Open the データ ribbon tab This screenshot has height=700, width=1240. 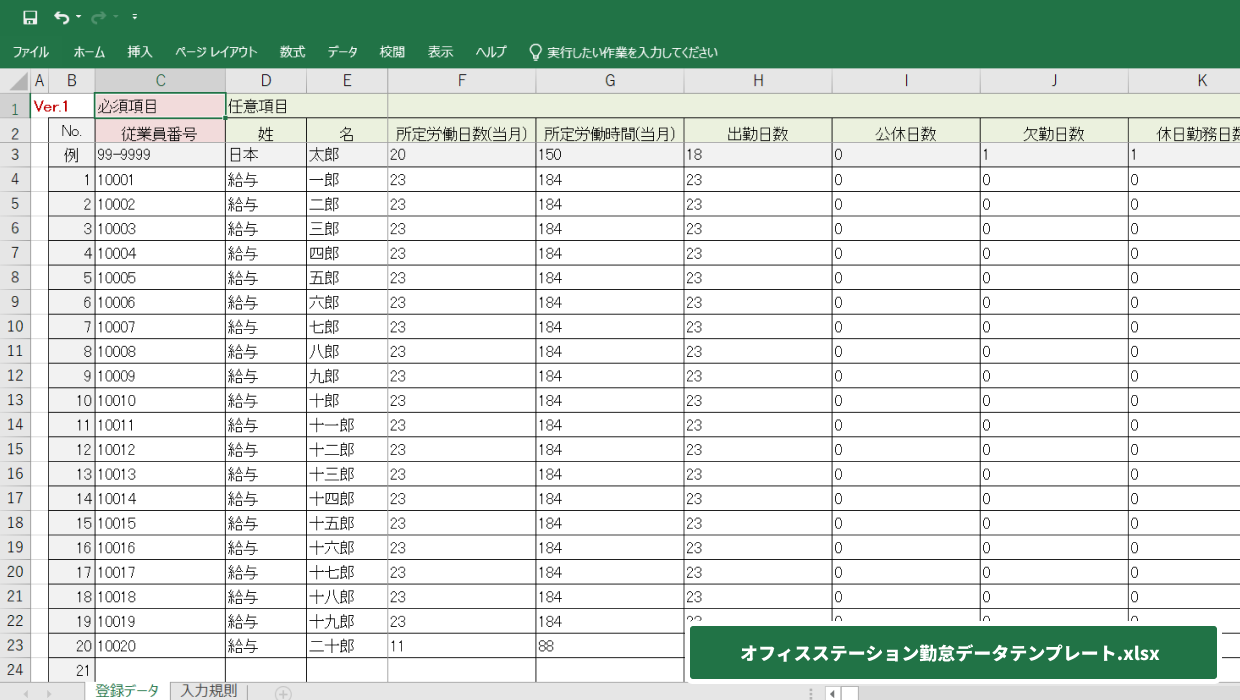(342, 52)
